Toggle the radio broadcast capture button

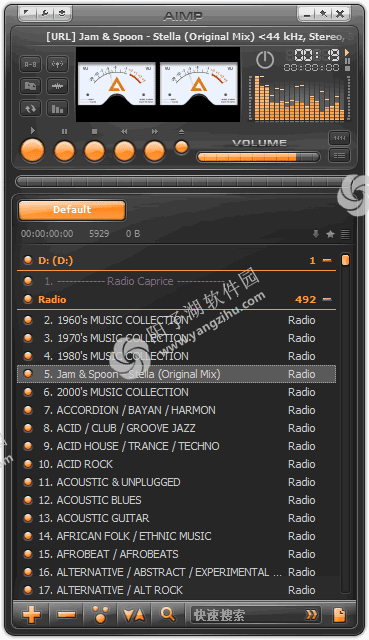pyautogui.click(x=58, y=64)
